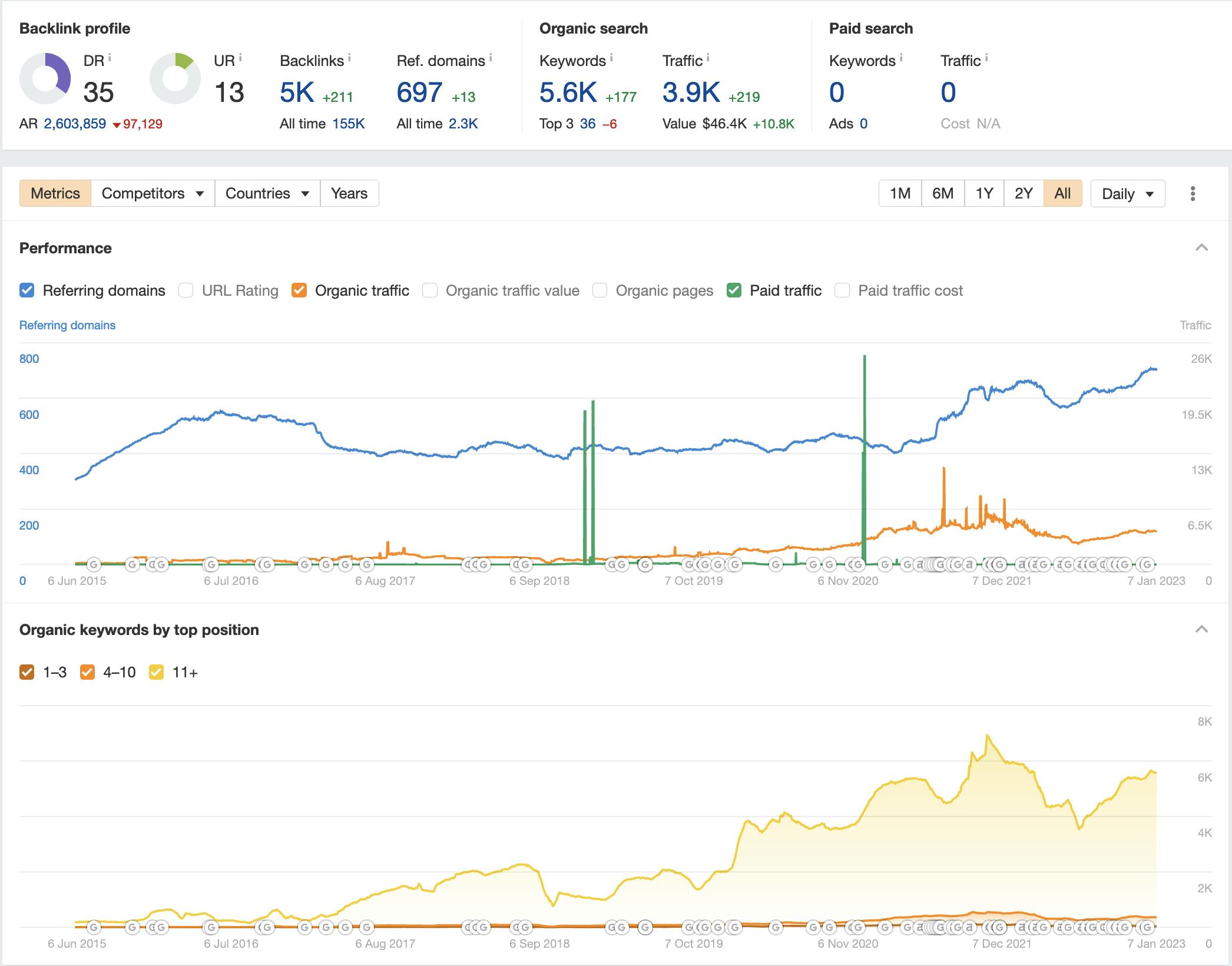Click the UR info icon
The image size is (1232, 966).
tap(240, 58)
